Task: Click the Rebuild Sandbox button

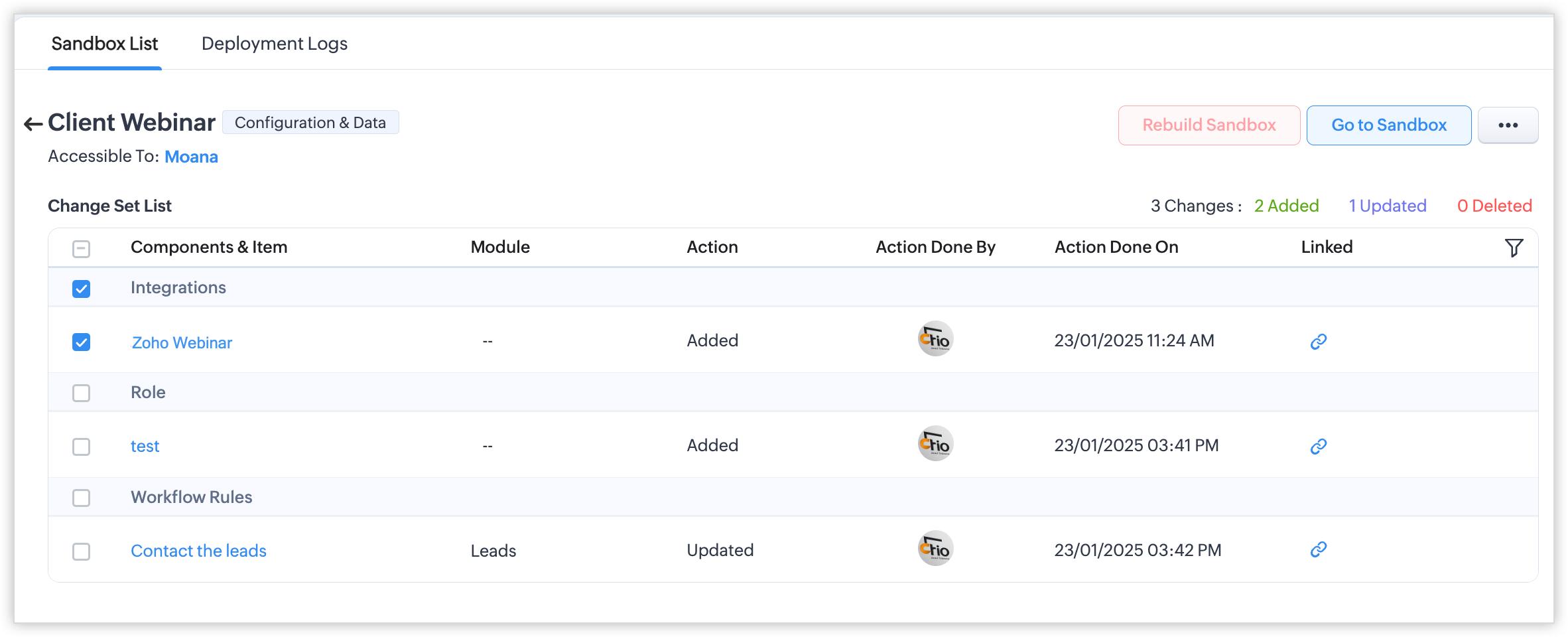Action: (x=1209, y=125)
